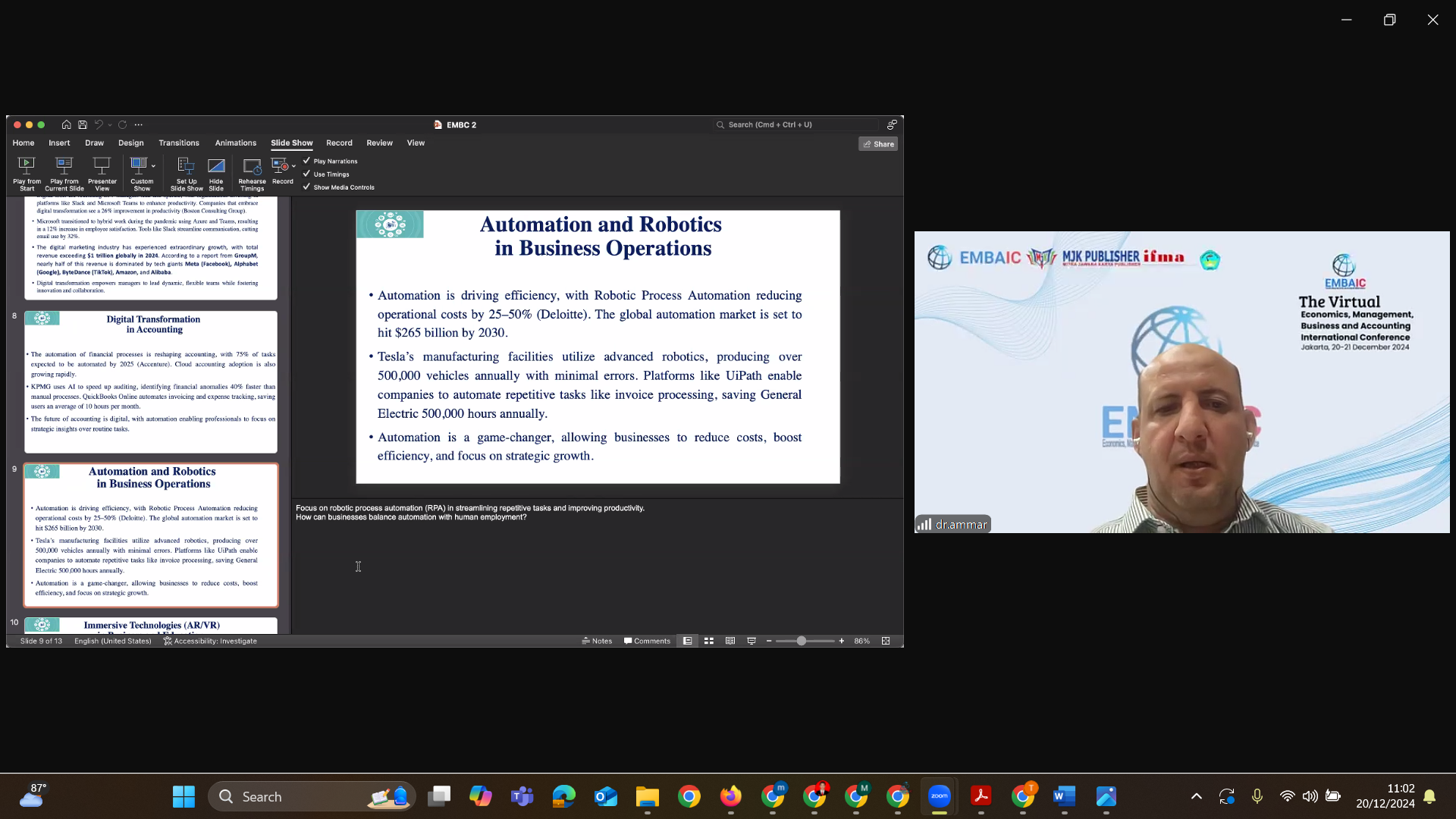Open undo history dropdown arrow
Screen dimensions: 1456x819
(110, 125)
